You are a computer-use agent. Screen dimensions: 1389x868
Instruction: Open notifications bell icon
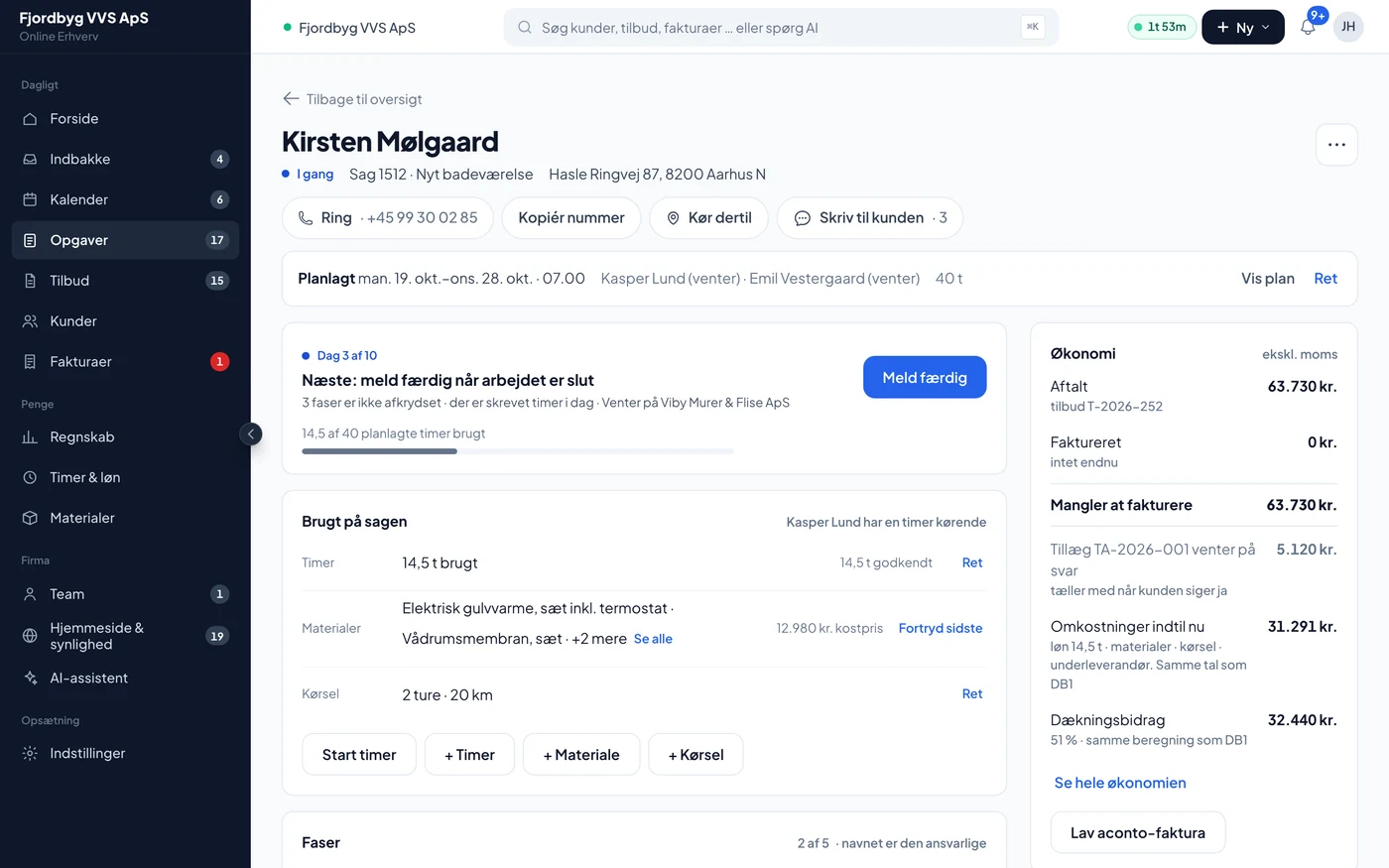click(1308, 28)
